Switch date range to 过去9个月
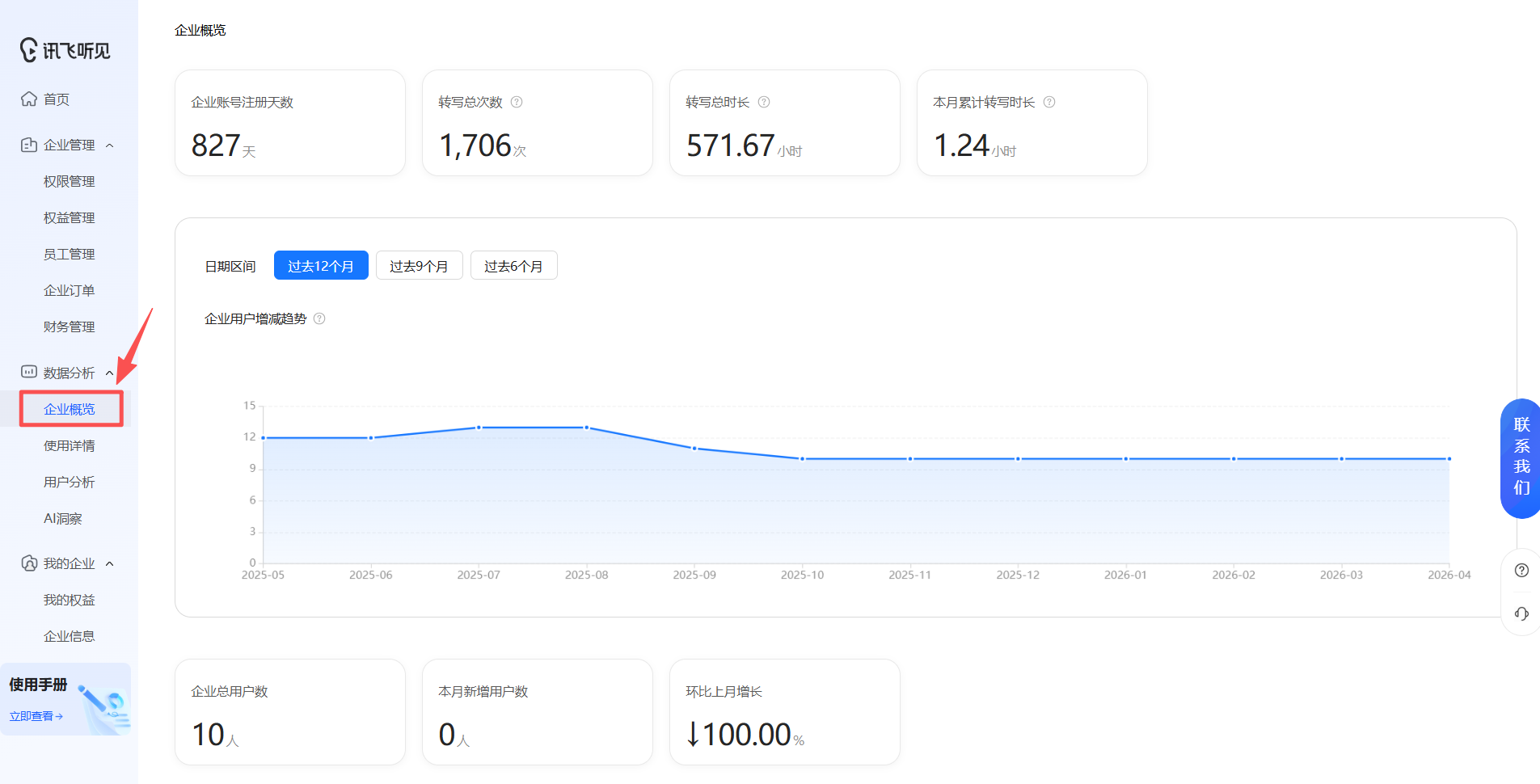 419,266
